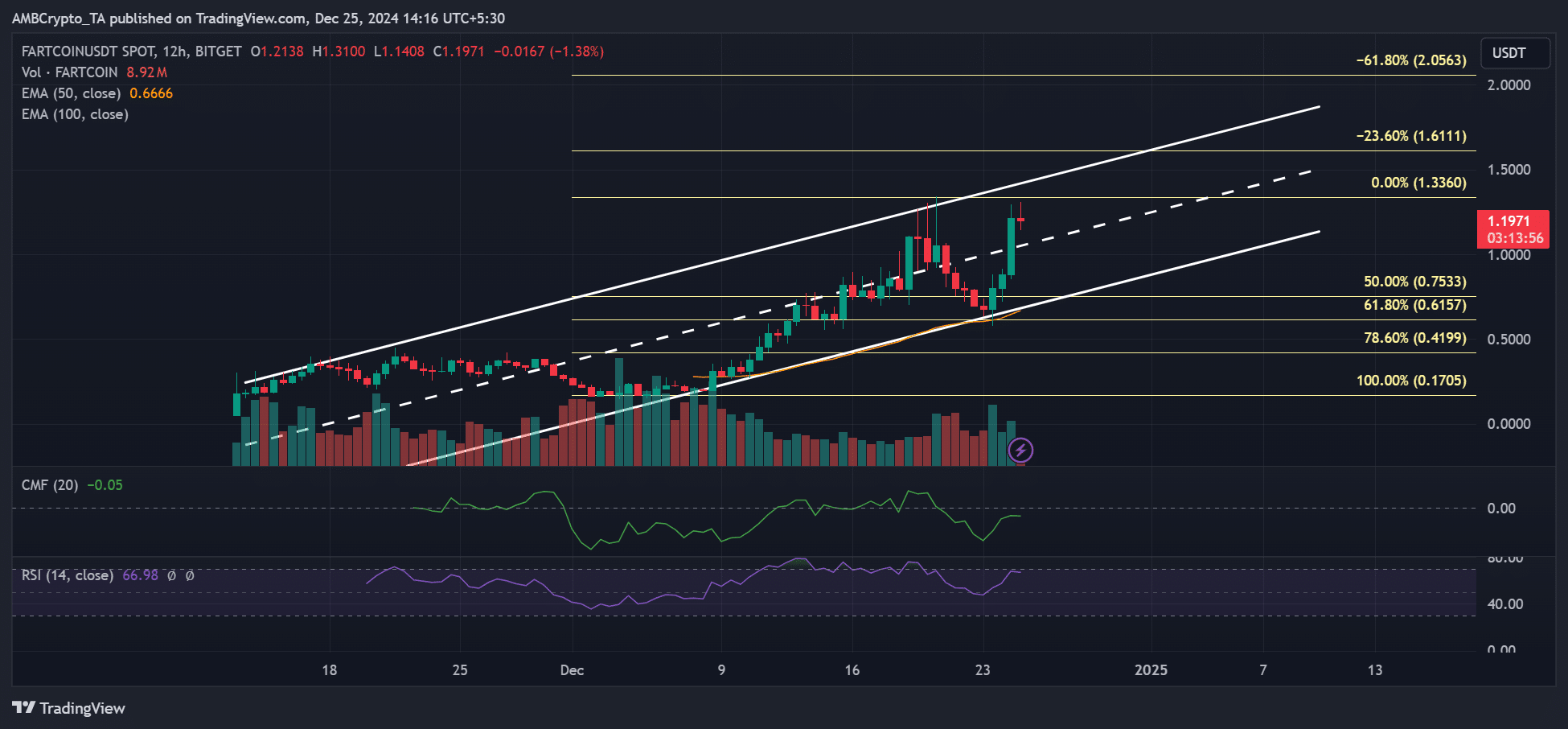Image resolution: width=1568 pixels, height=729 pixels.
Task: Open the USDT currency selector
Action: 1515,53
